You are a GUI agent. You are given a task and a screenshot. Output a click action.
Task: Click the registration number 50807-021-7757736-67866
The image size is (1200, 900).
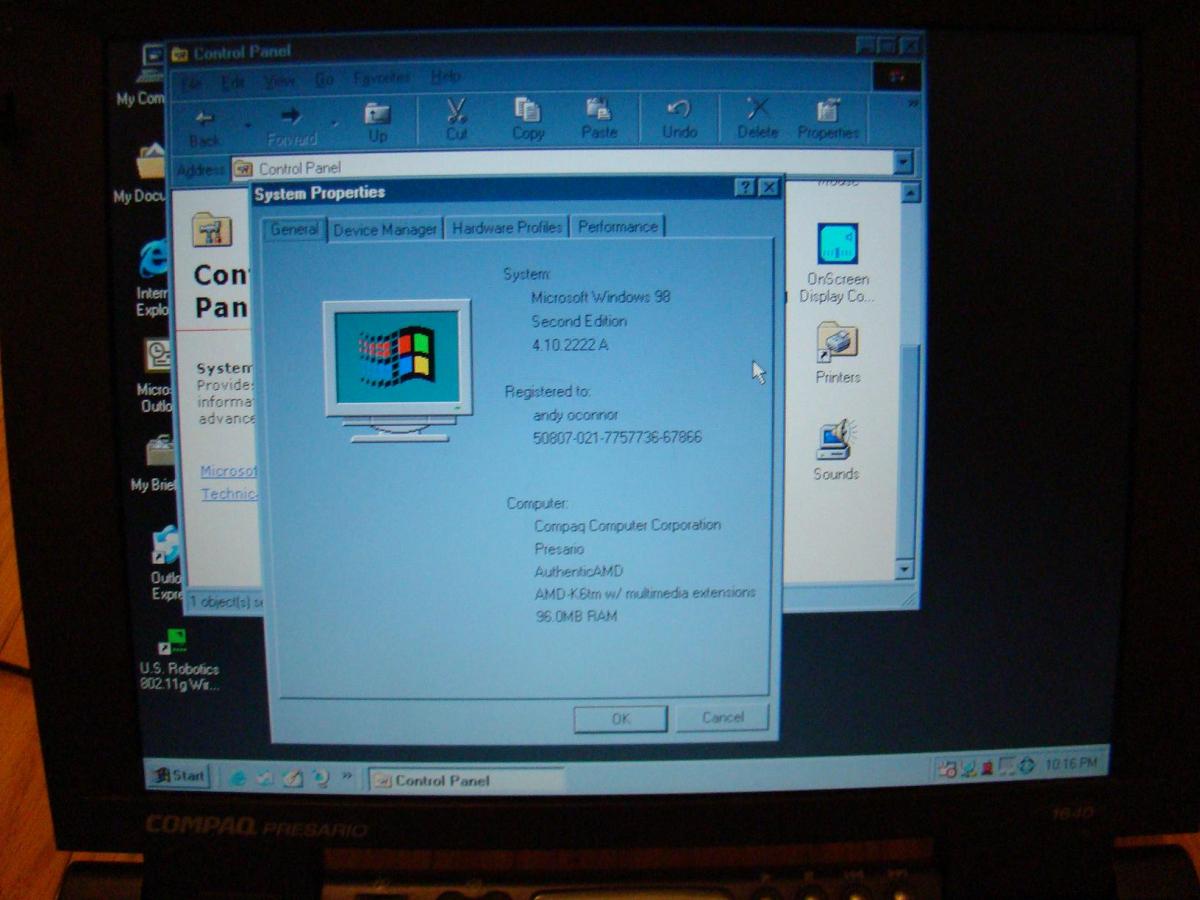coord(617,437)
